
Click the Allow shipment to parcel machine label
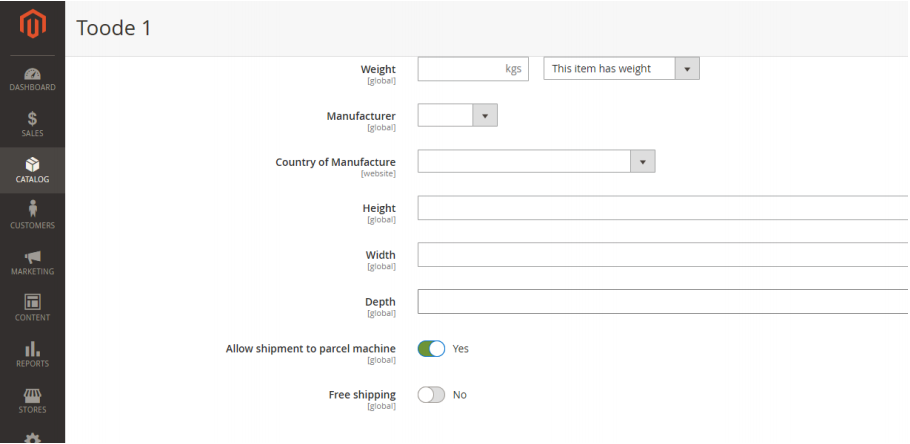click(310, 348)
